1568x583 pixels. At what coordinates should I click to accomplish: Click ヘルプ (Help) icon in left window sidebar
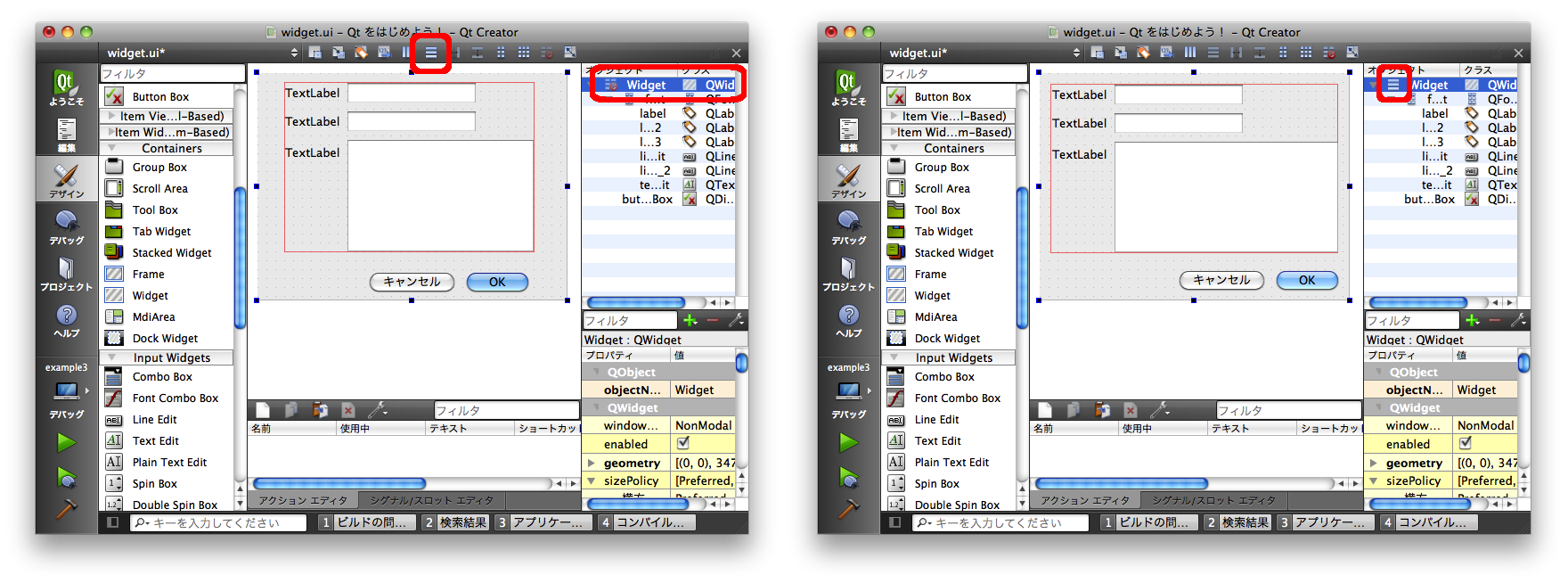click(67, 320)
